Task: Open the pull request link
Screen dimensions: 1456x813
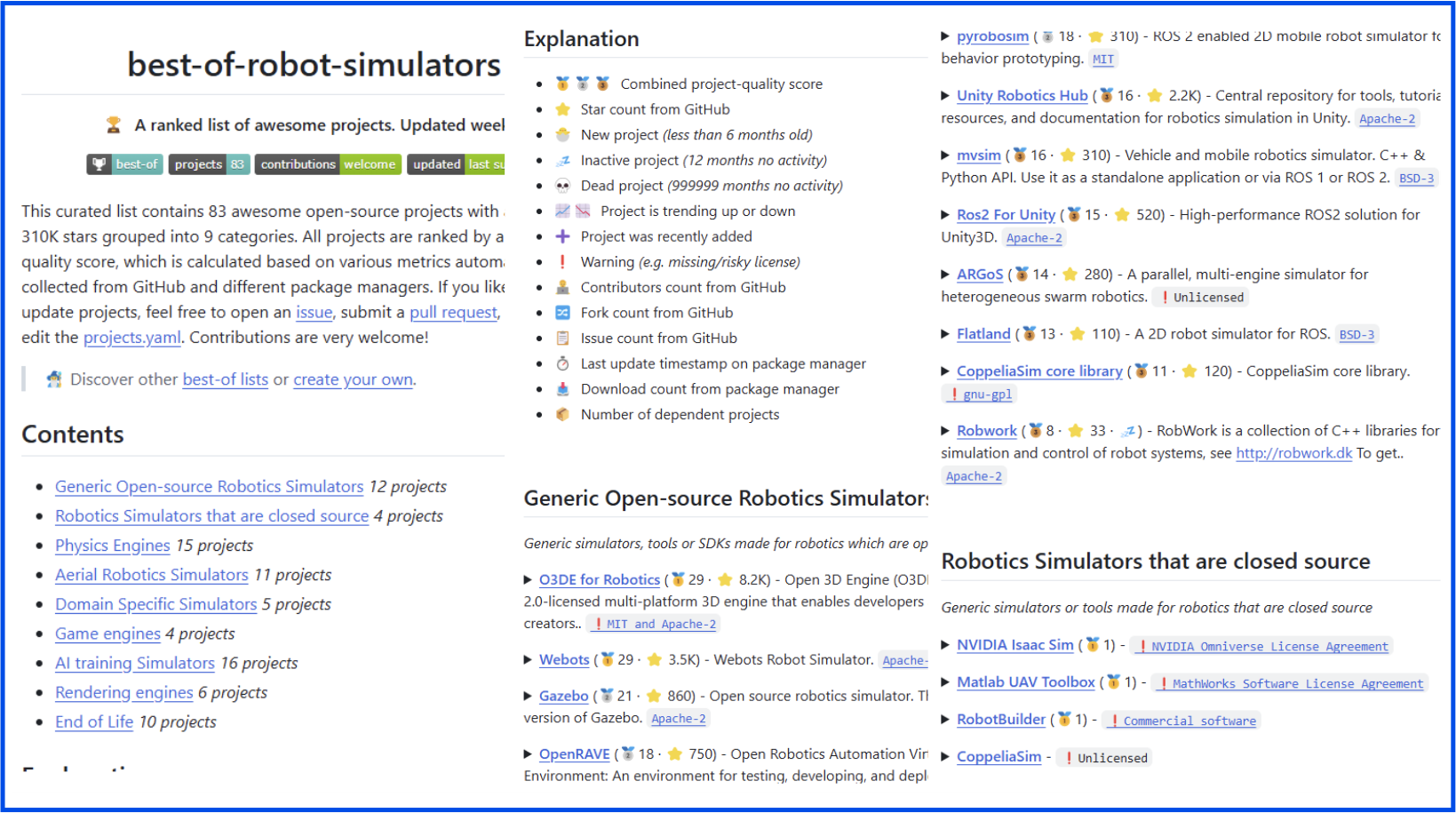Action: coord(453,313)
